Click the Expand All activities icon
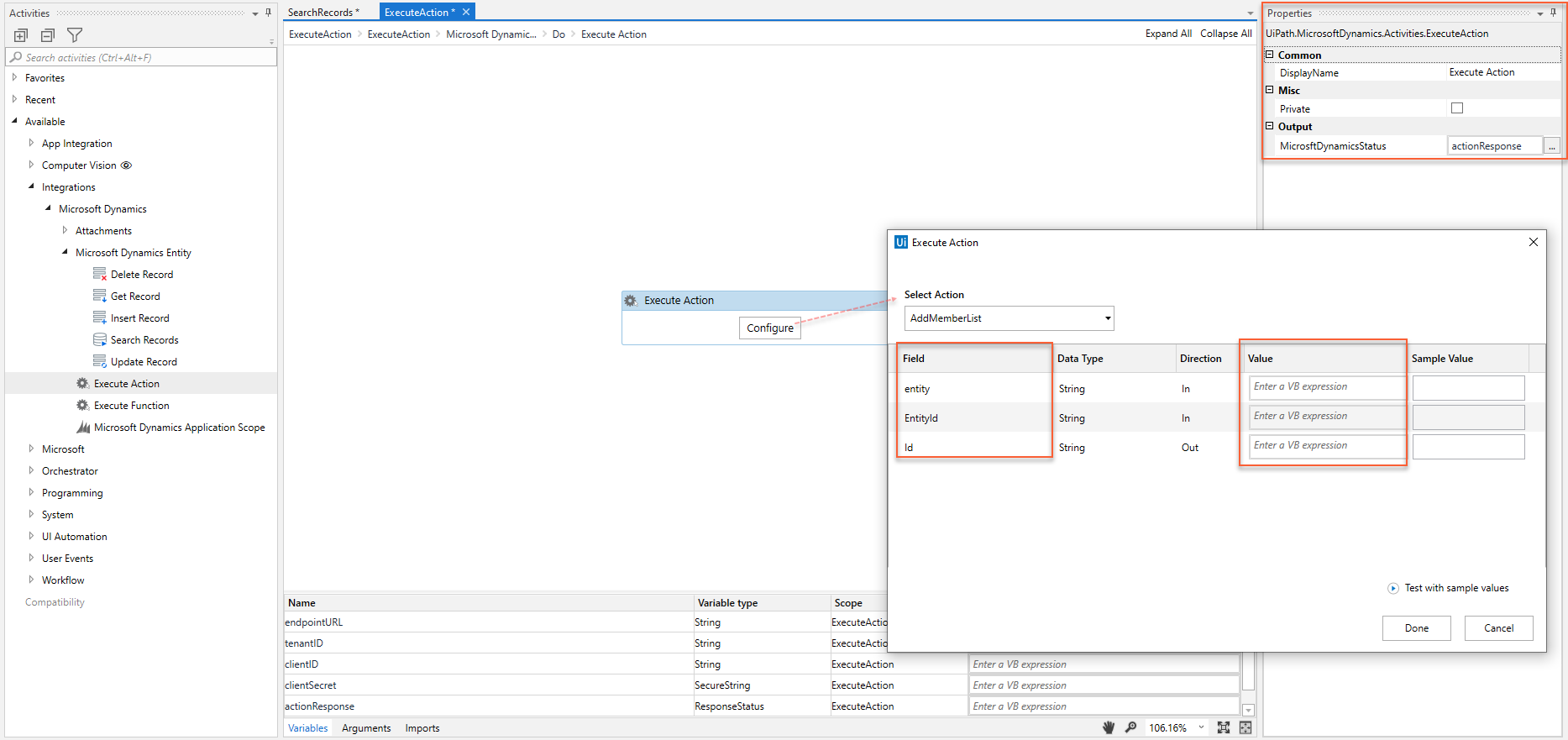This screenshot has width=1568, height=740. (21, 35)
